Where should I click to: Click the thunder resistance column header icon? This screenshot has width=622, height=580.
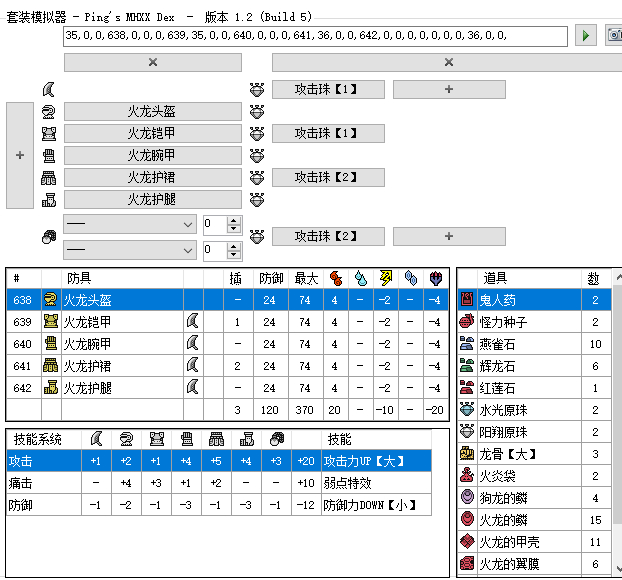386,278
